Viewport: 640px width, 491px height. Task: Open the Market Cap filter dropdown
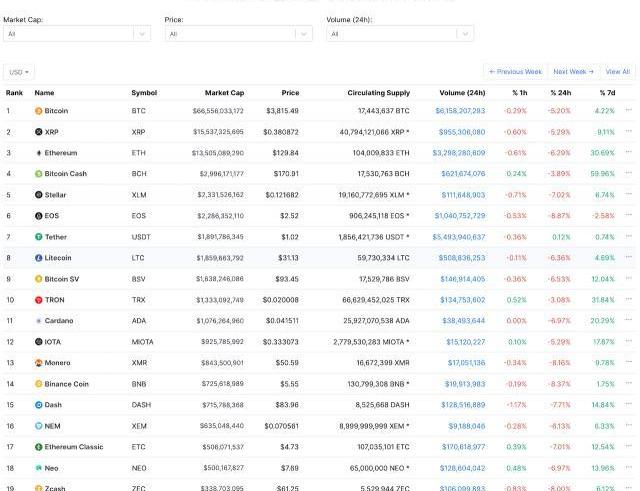click(77, 34)
